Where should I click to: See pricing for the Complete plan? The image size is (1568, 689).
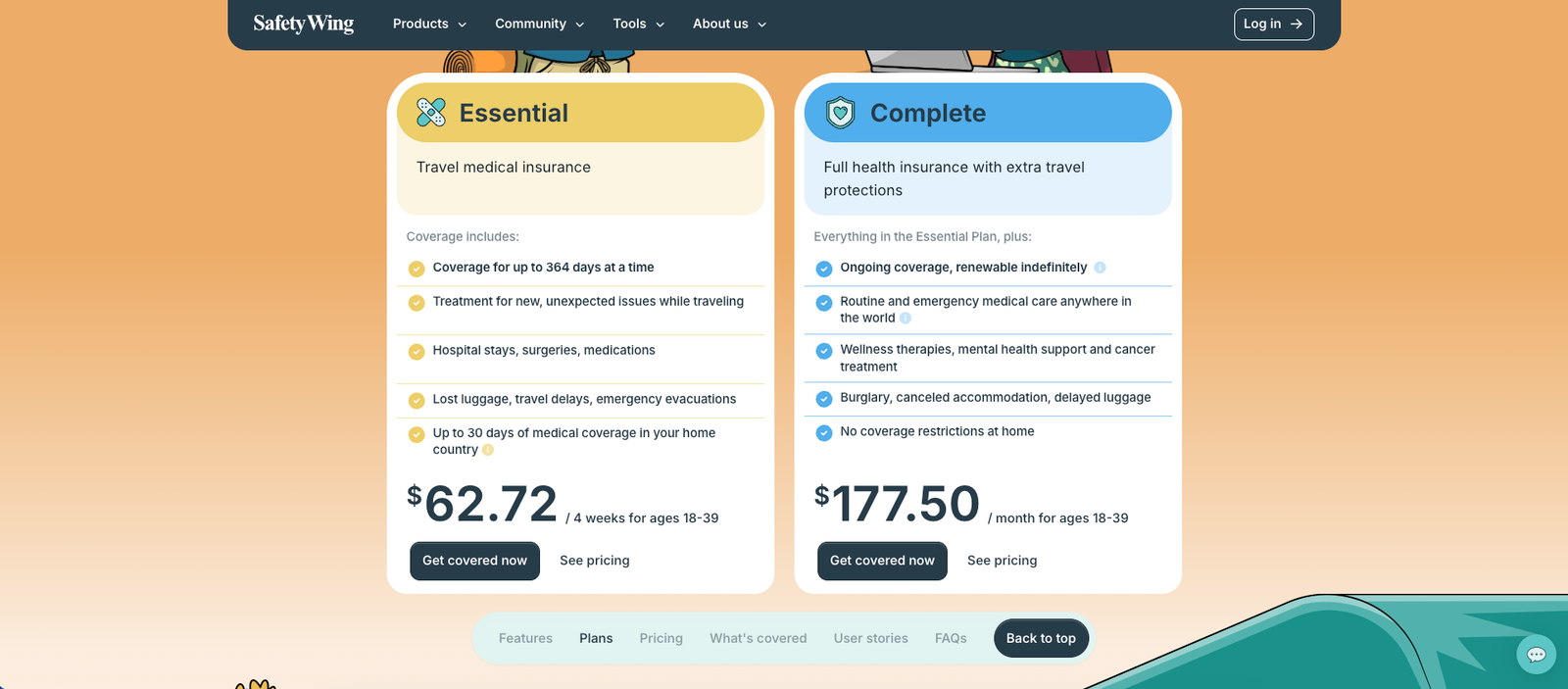tap(1002, 561)
